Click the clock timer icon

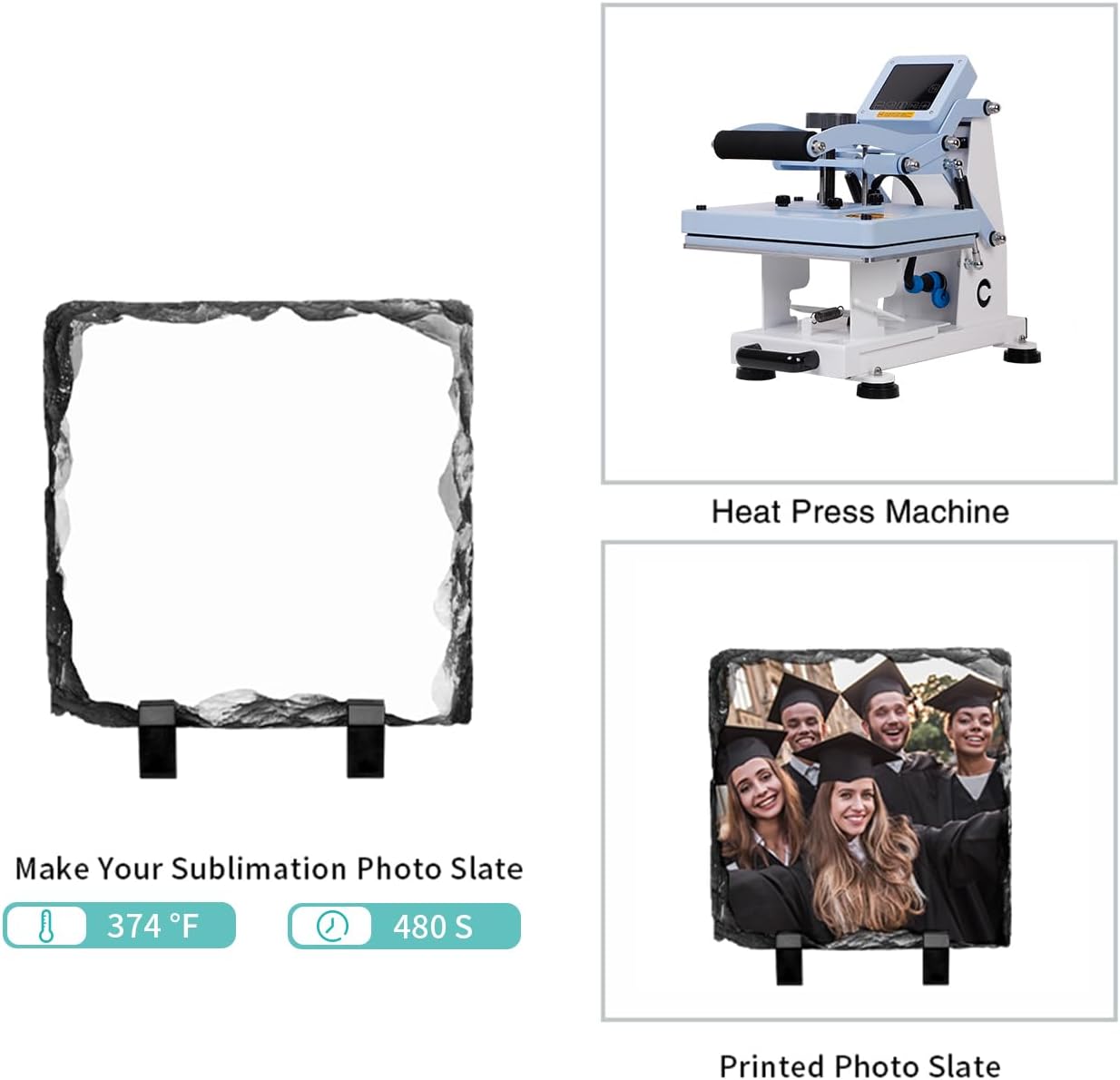tap(332, 927)
